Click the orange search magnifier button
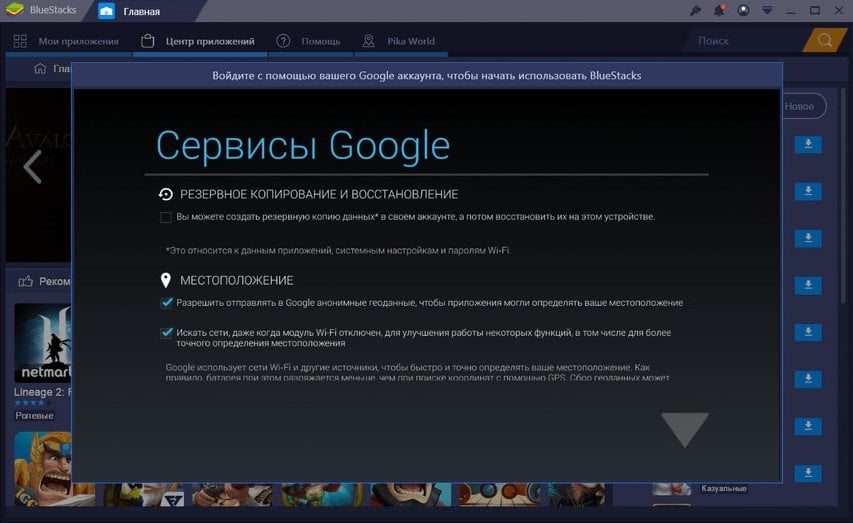This screenshot has width=853, height=523. tap(825, 41)
